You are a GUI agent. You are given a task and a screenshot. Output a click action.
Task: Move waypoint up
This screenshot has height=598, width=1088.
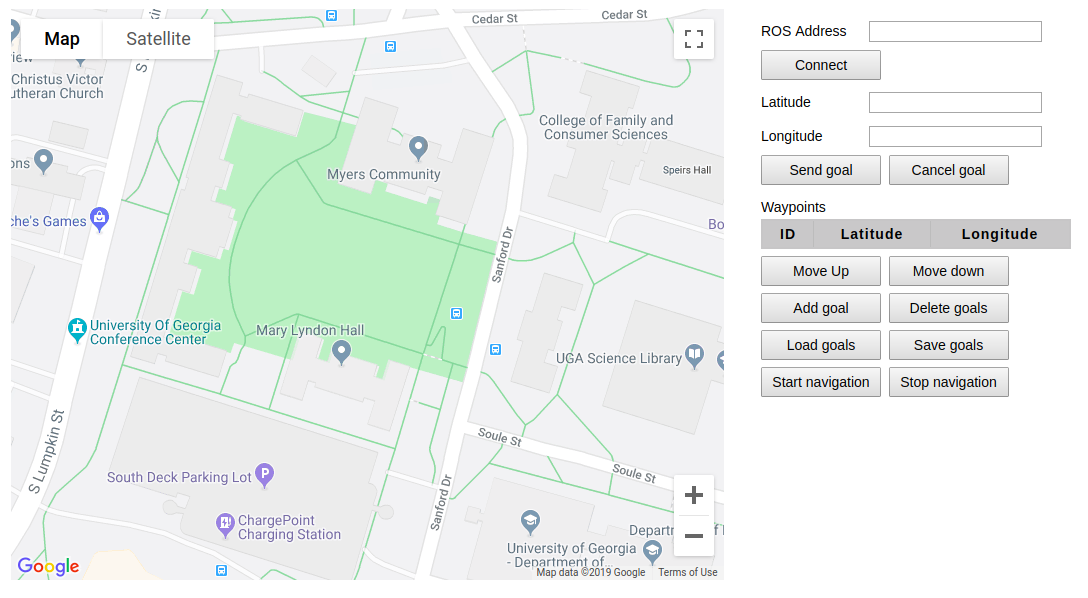(x=821, y=271)
